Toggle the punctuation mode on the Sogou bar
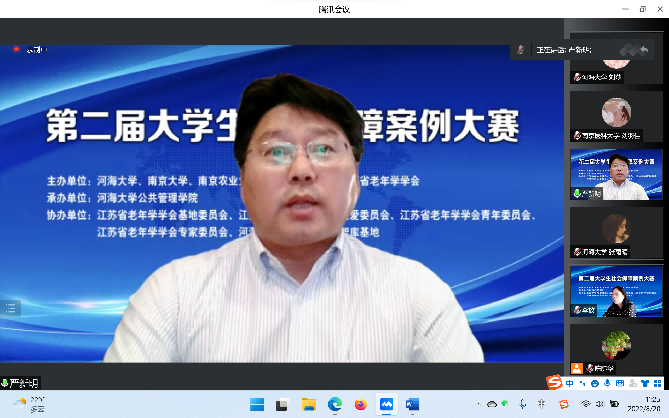The image size is (669, 418). coord(582,383)
